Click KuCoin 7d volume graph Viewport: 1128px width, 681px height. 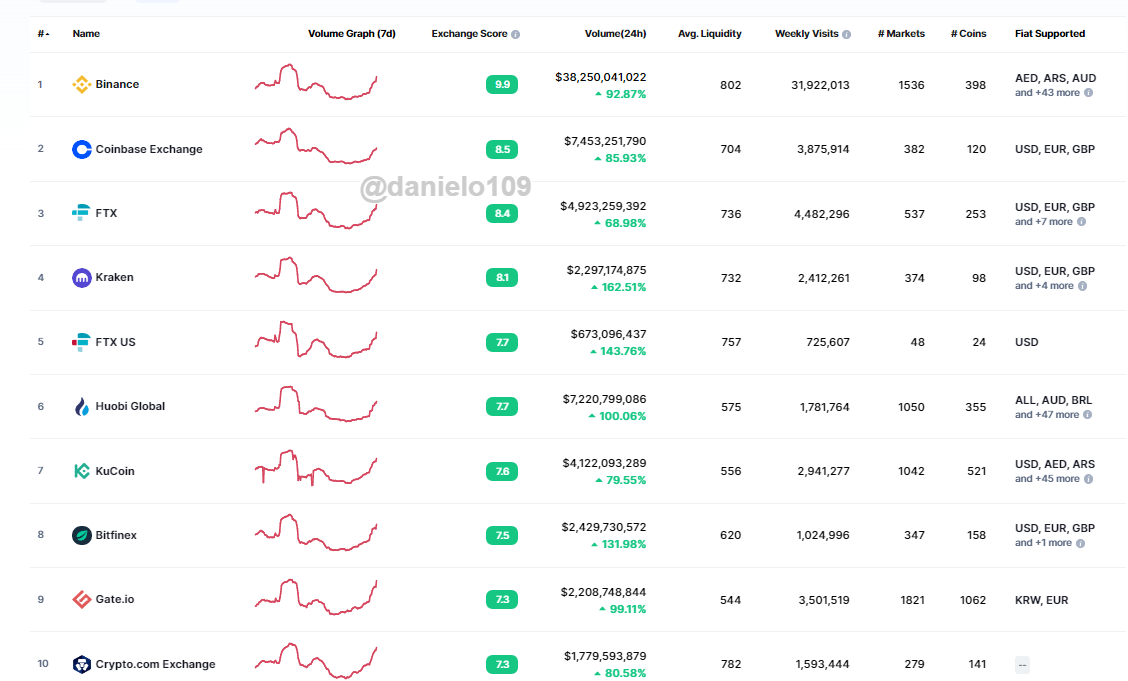pyautogui.click(x=316, y=467)
